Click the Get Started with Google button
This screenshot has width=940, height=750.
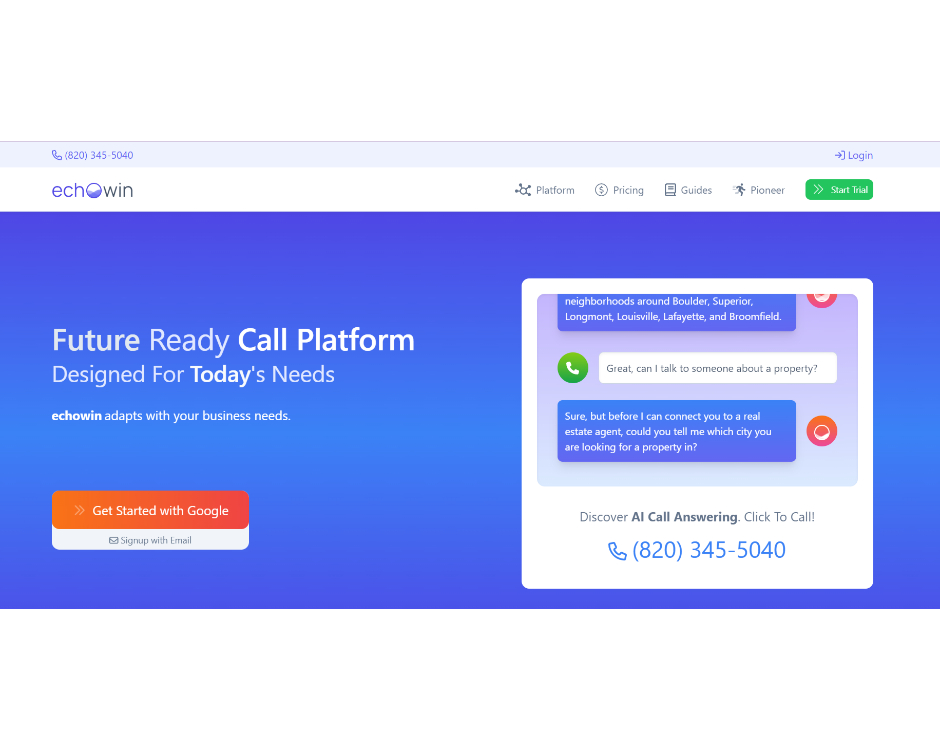click(150, 510)
